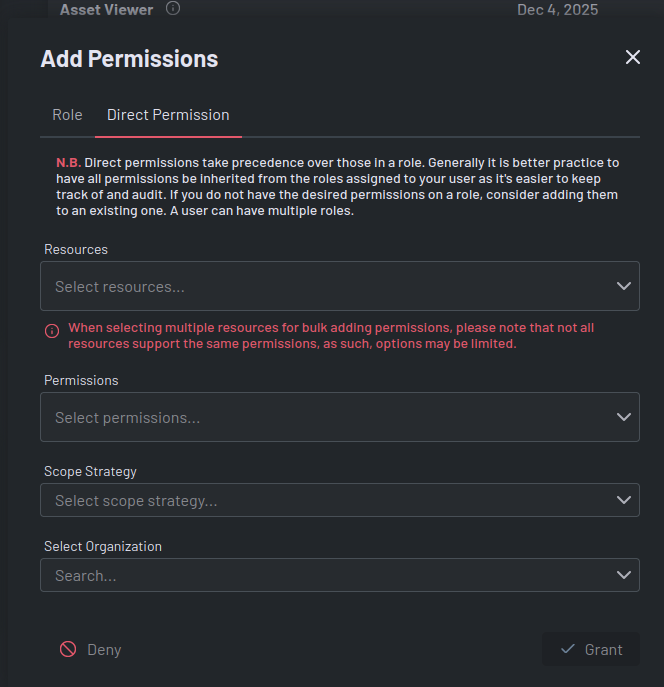Click the checkmark icon beside Grant
This screenshot has height=687, width=664.
(x=568, y=649)
